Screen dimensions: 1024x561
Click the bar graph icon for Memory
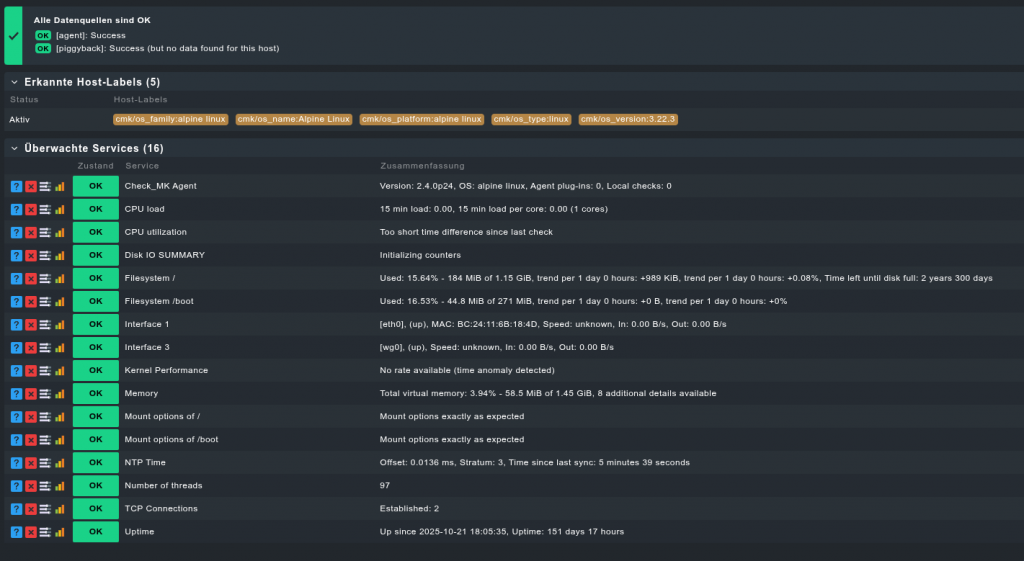point(60,393)
